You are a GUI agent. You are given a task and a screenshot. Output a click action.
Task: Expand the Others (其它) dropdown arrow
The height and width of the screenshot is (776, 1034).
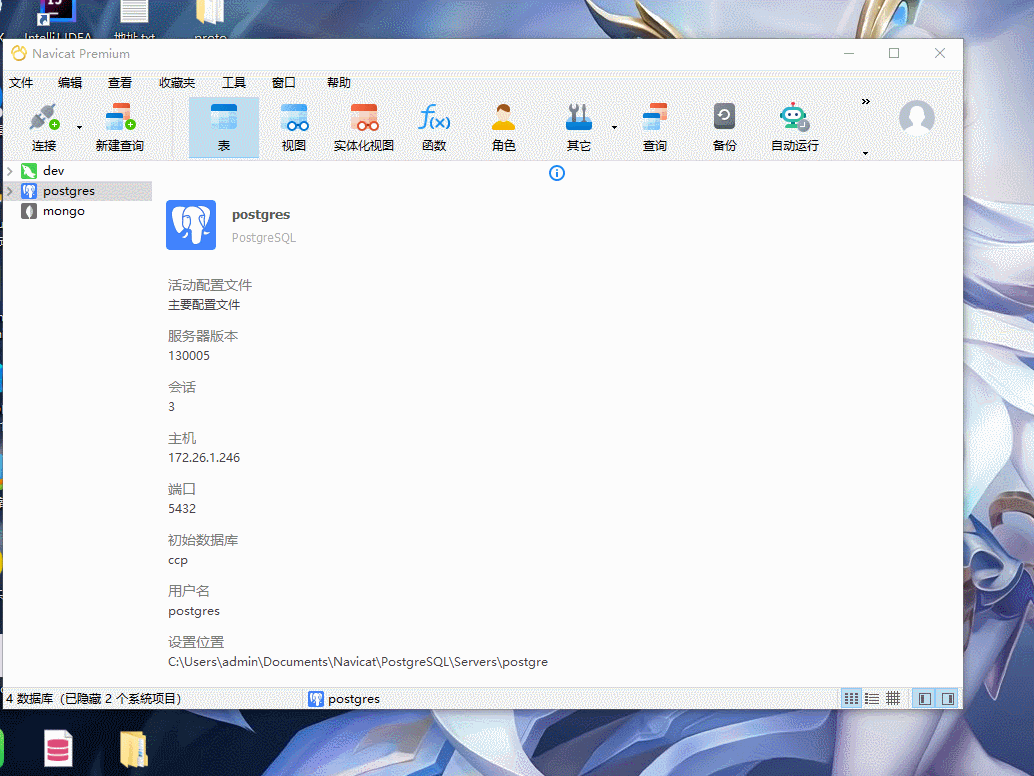coord(614,127)
